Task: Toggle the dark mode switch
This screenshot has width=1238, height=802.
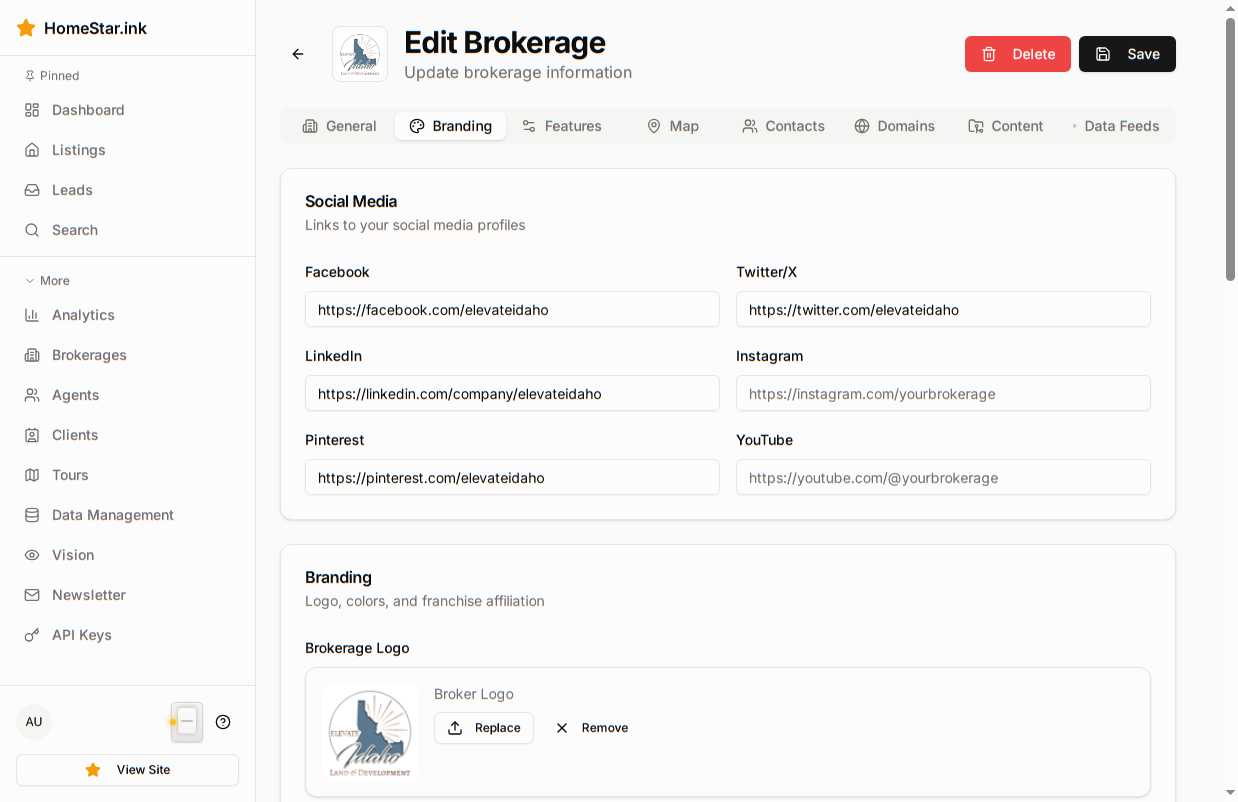Action: 186,721
